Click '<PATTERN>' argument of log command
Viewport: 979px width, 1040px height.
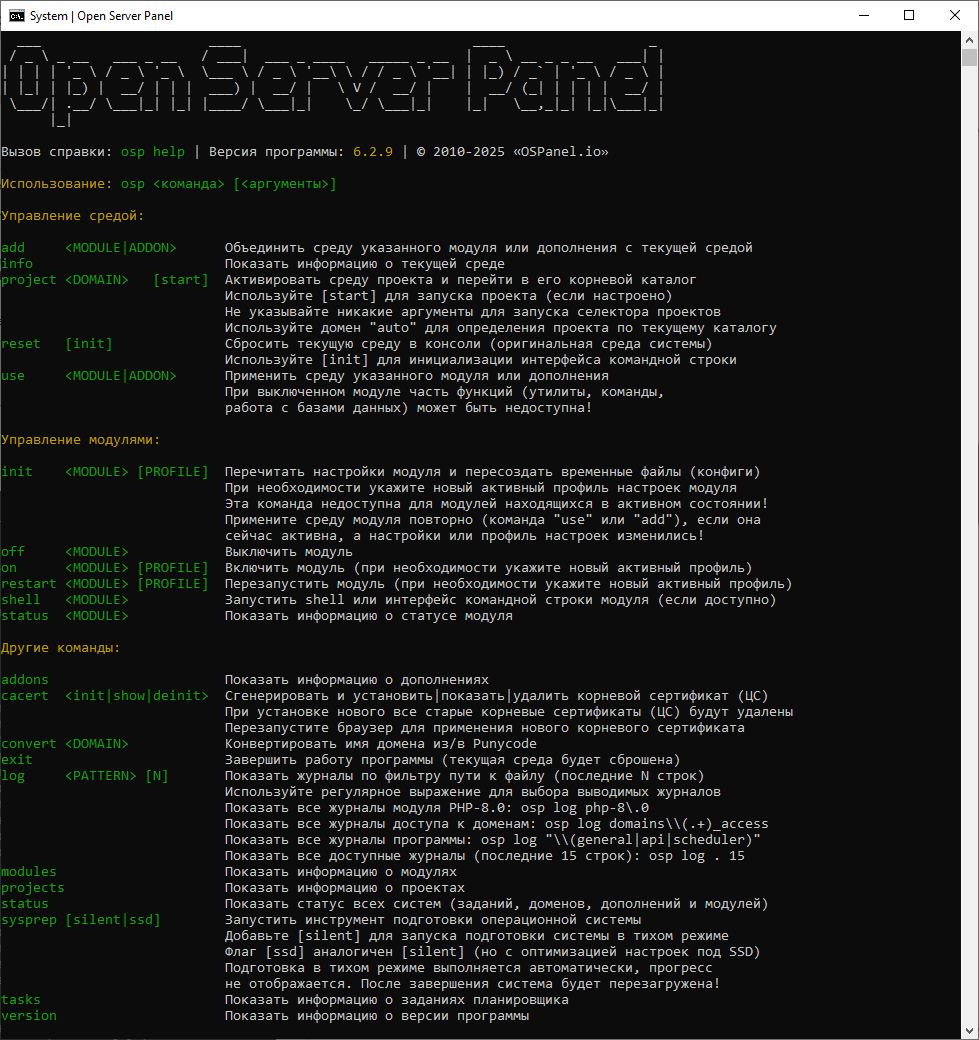tap(101, 776)
